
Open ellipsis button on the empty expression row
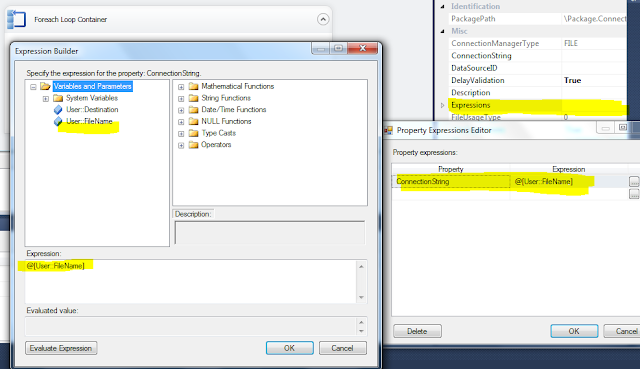click(634, 193)
